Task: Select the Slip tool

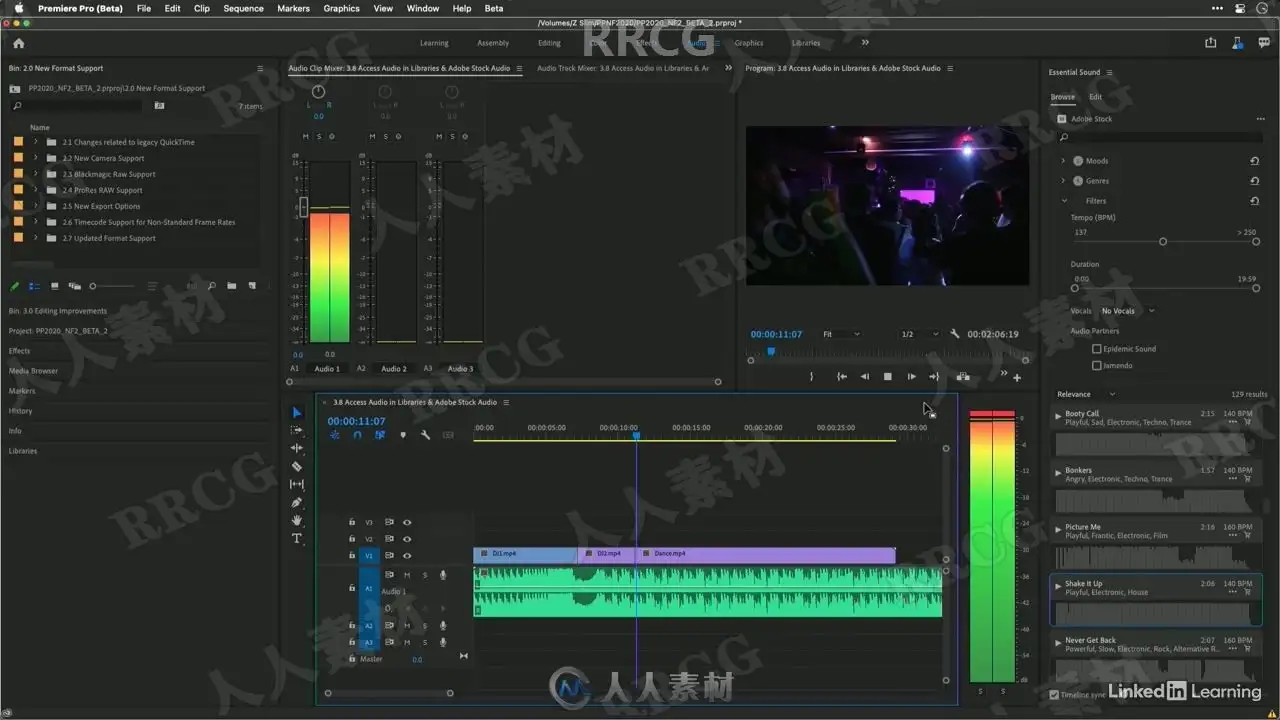Action: click(x=297, y=484)
